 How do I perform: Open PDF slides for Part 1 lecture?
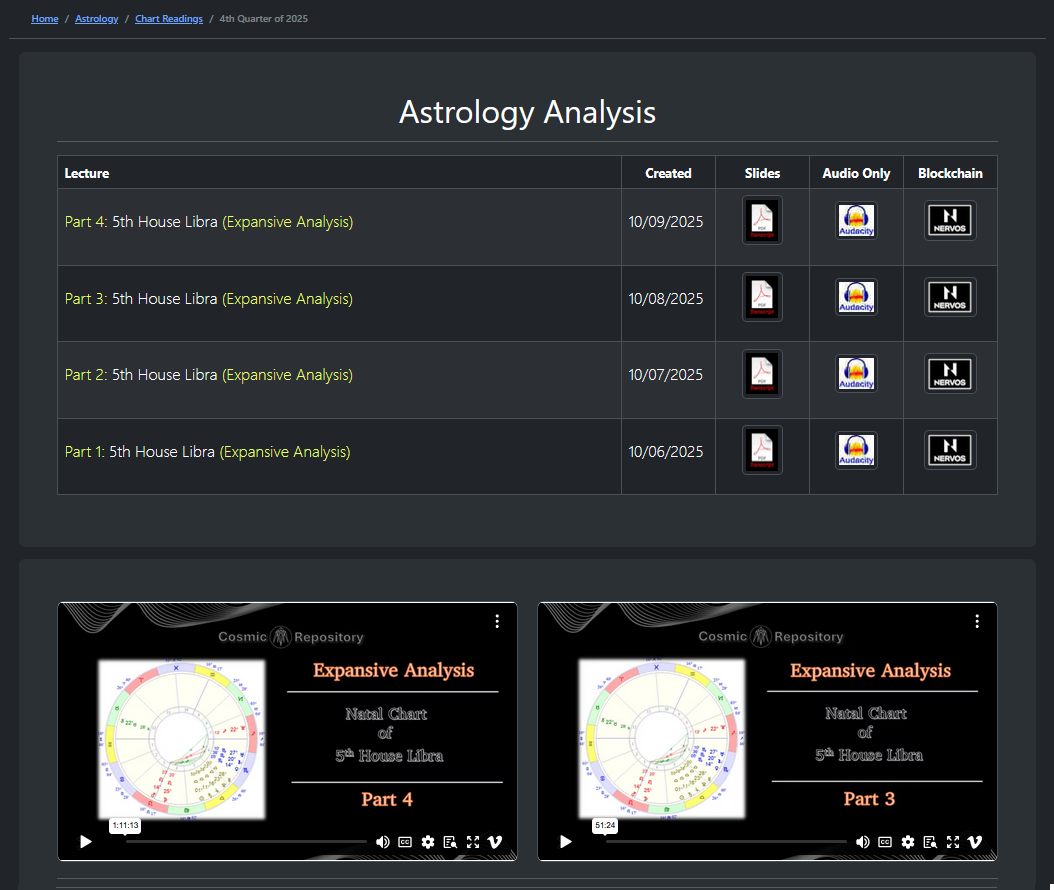point(762,450)
